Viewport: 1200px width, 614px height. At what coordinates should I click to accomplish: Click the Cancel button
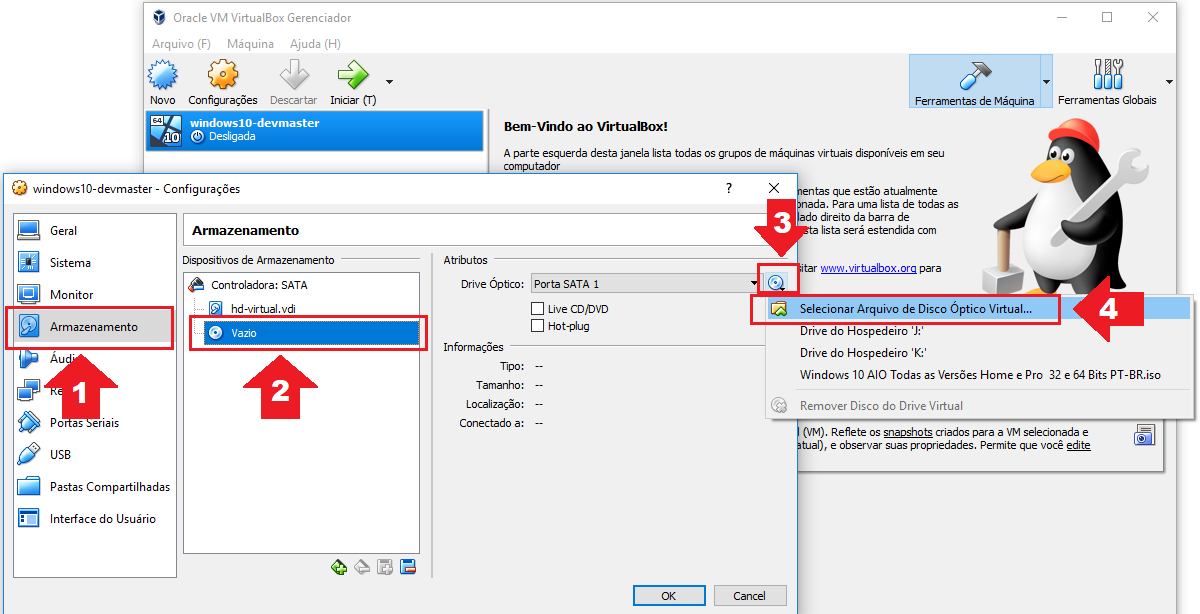(x=749, y=596)
